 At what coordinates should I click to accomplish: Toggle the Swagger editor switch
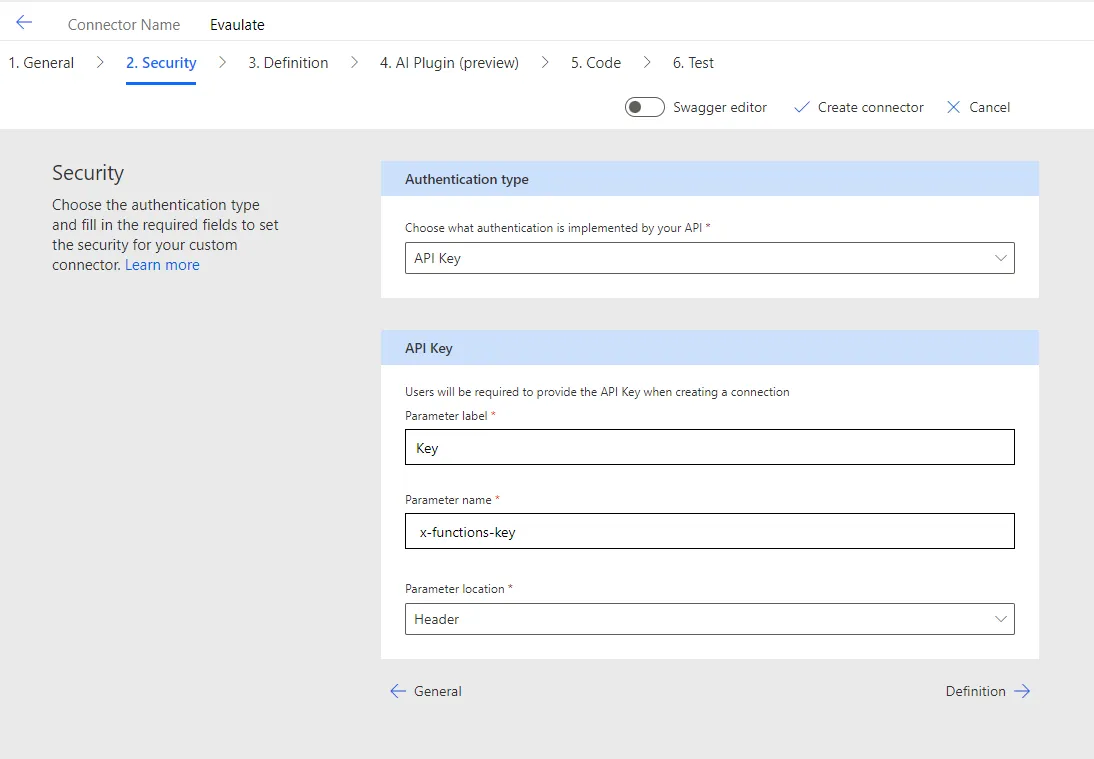pyautogui.click(x=645, y=107)
